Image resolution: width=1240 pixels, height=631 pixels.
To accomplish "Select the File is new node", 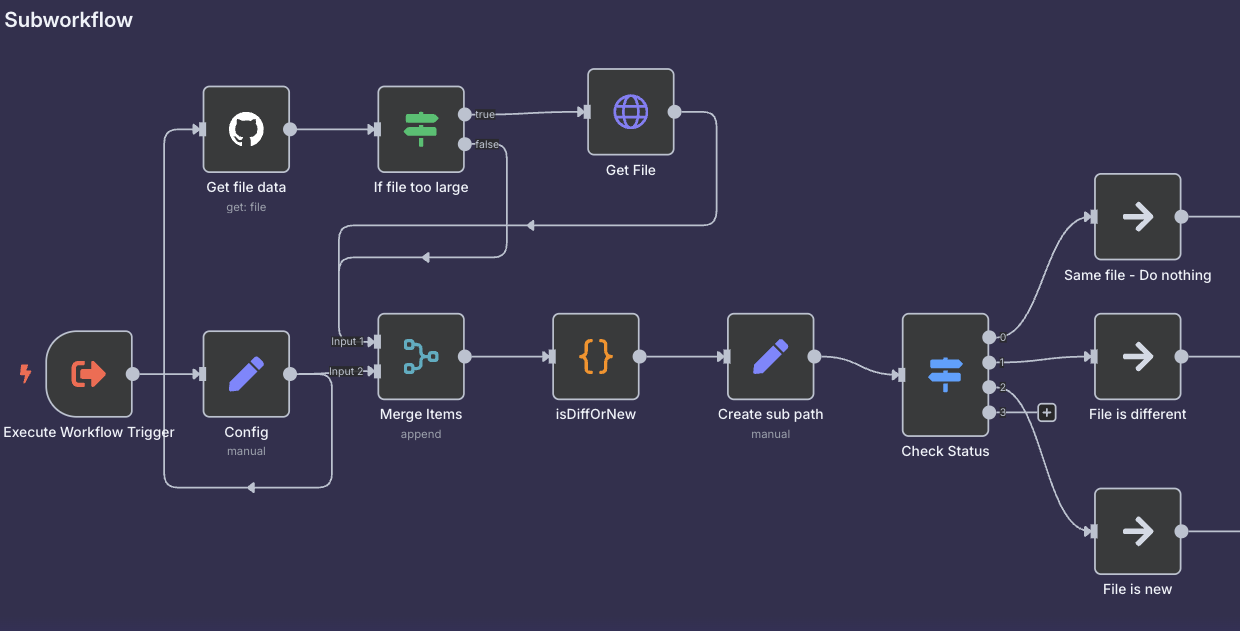I will click(1137, 532).
